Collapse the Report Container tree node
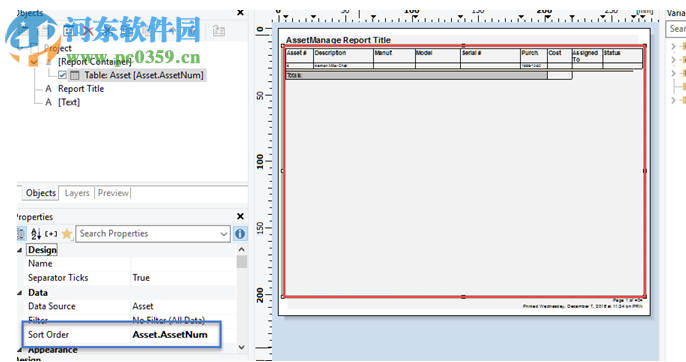The height and width of the screenshot is (362, 686). pyautogui.click(x=34, y=62)
